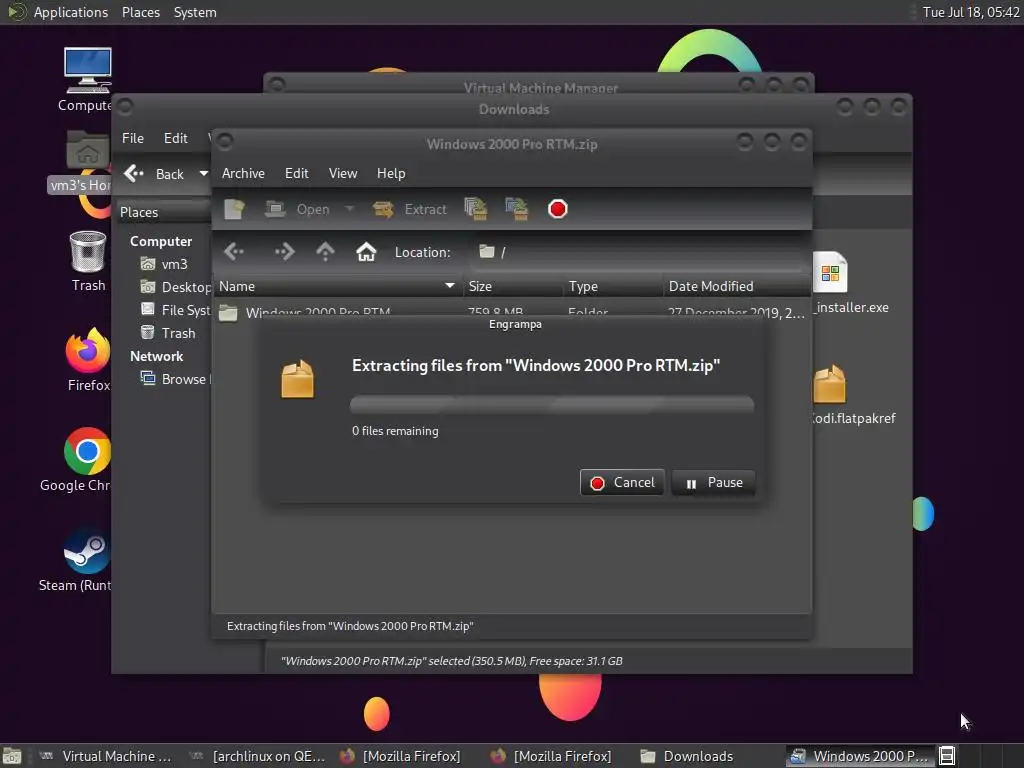
Task: Click the Open archive toolbar button
Action: pos(298,209)
